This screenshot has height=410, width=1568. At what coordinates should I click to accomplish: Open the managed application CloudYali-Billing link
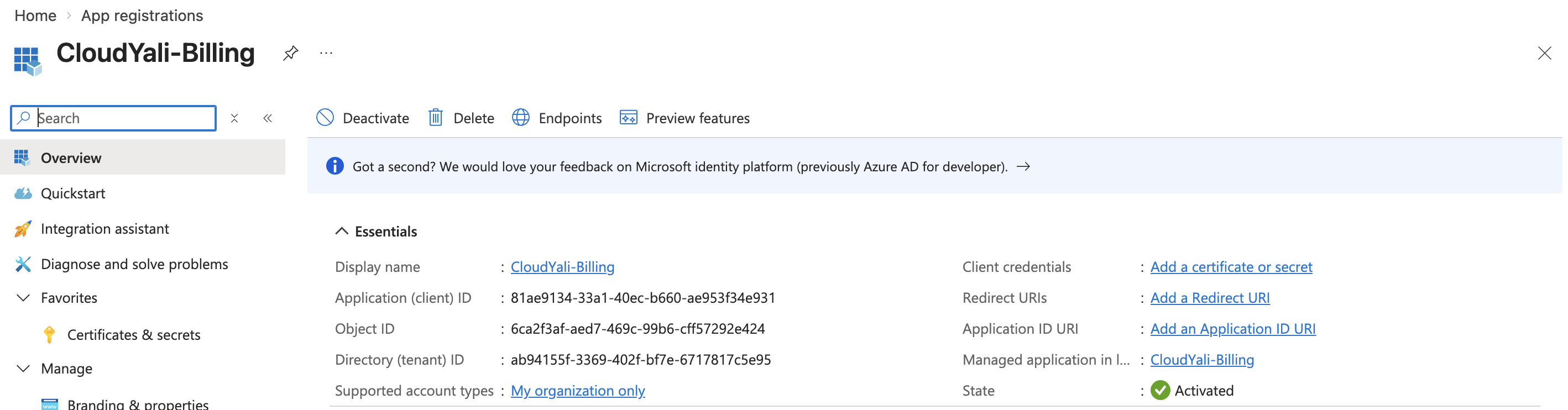1201,360
